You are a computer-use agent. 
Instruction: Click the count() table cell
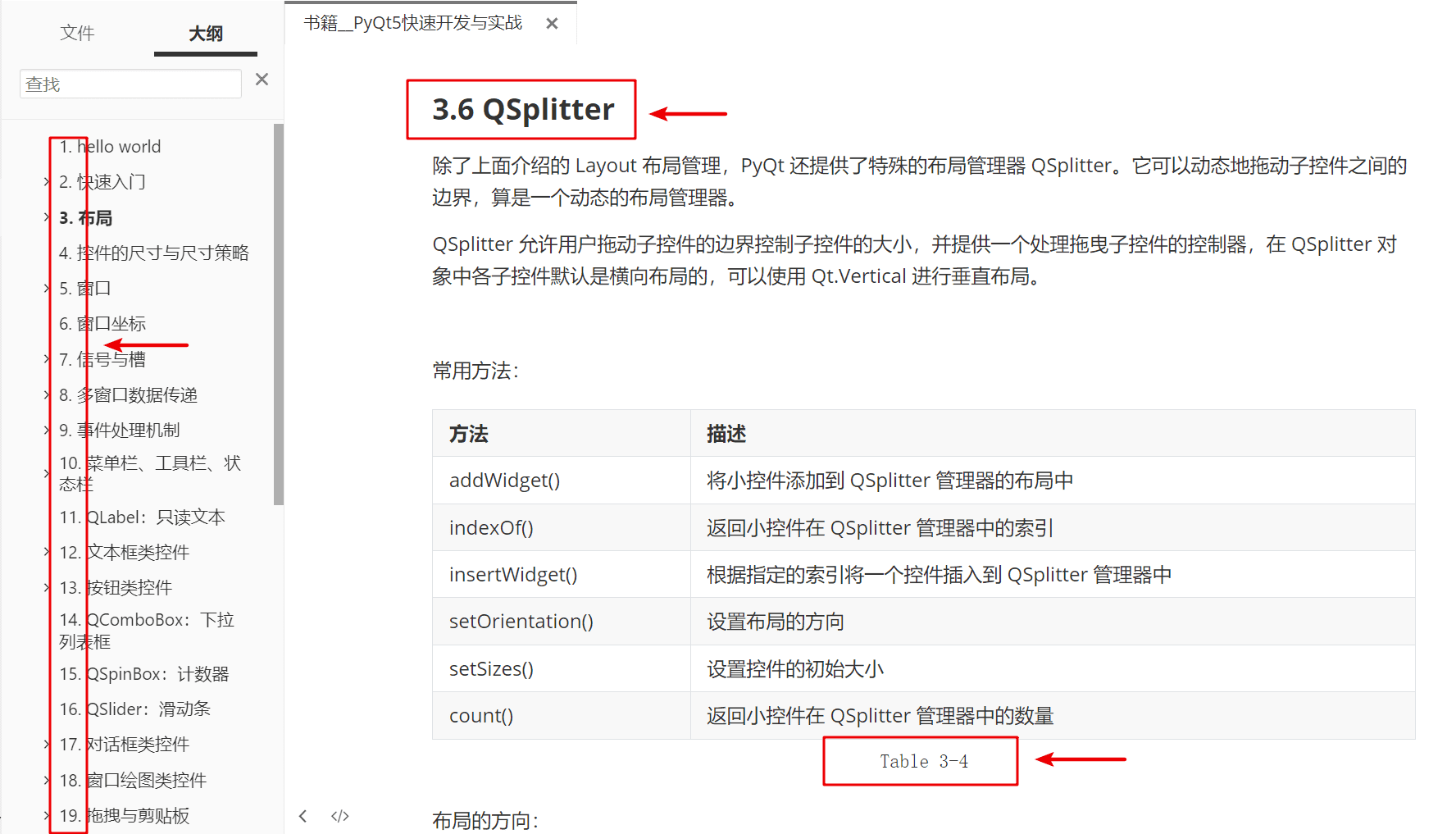[562, 716]
